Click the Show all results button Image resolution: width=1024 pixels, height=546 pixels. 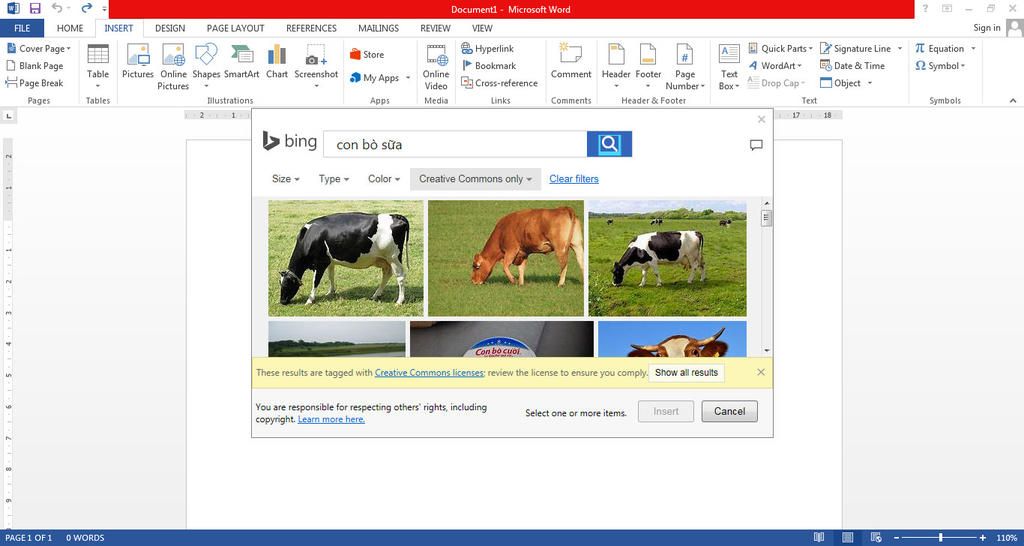pyautogui.click(x=686, y=372)
